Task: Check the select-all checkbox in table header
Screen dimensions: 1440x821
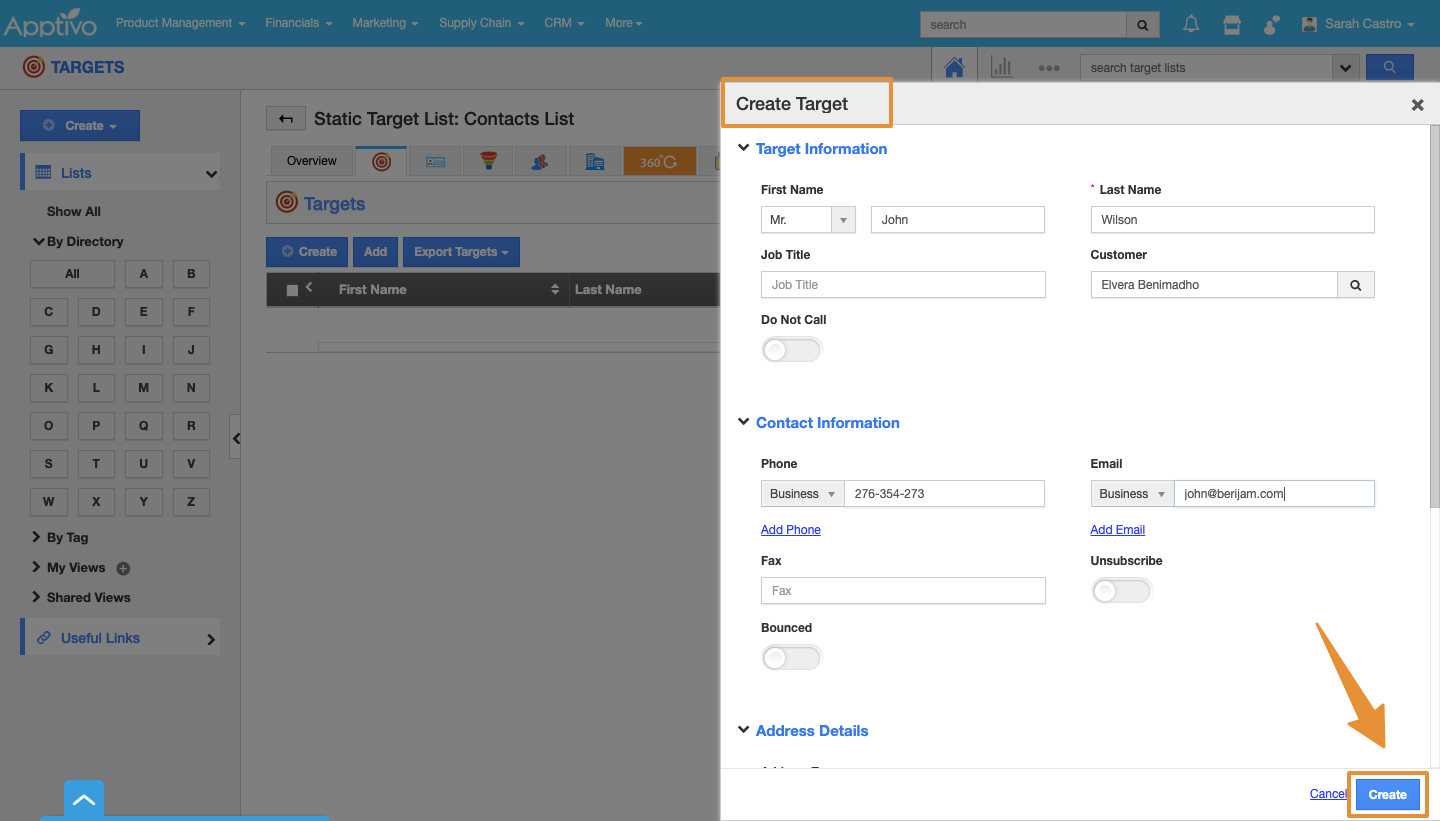Action: pyautogui.click(x=292, y=290)
